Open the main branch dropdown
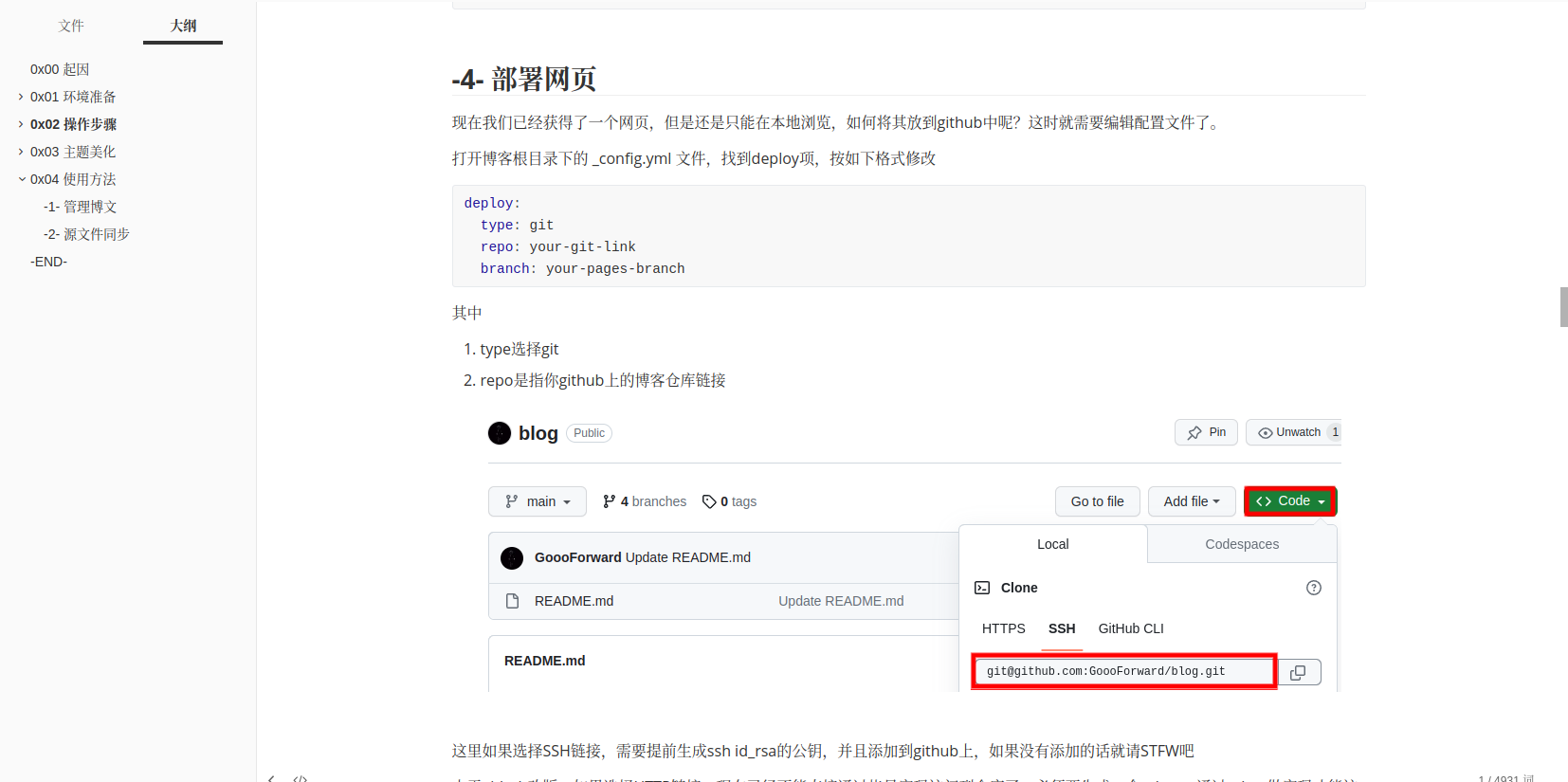The height and width of the screenshot is (782, 1568). click(538, 501)
